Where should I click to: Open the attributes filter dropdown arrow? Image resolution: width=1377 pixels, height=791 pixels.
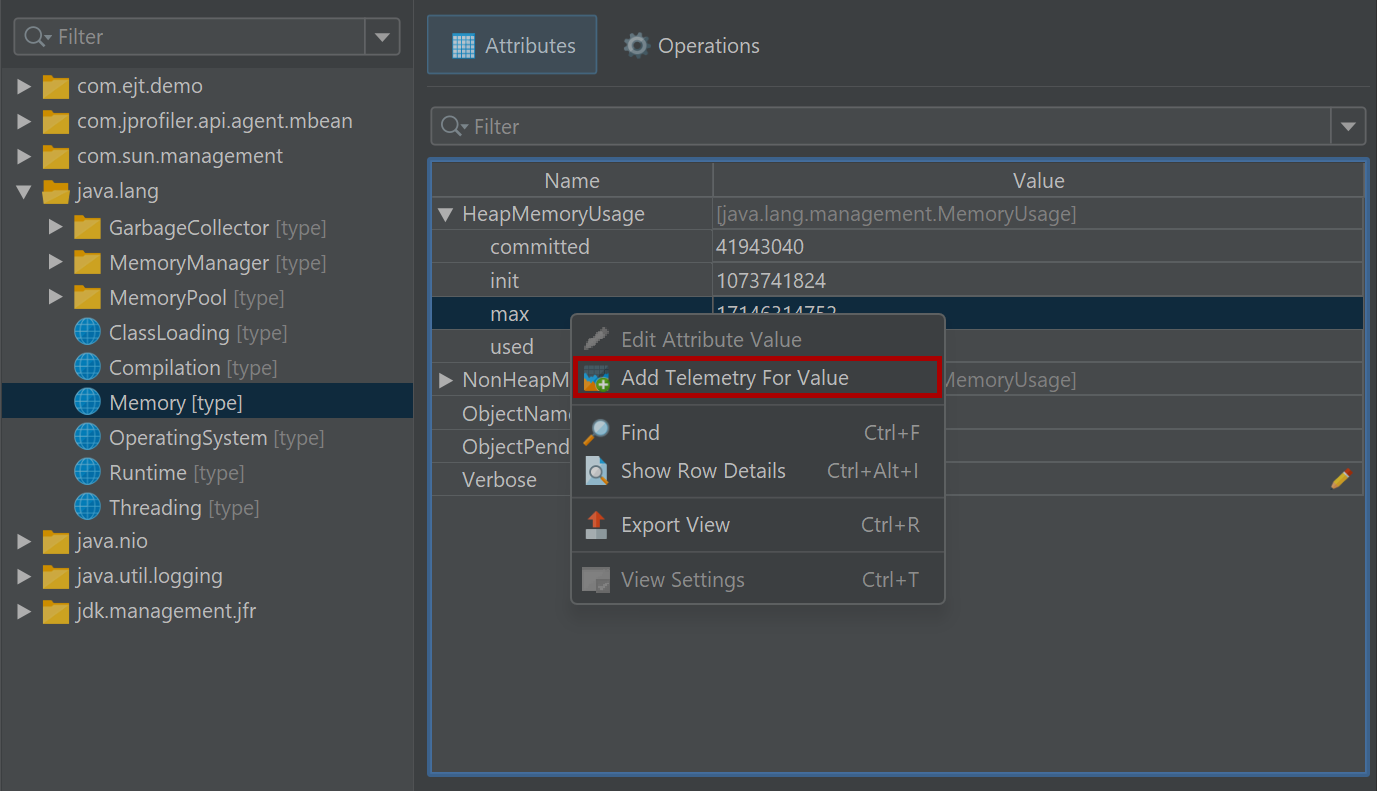[1348, 127]
